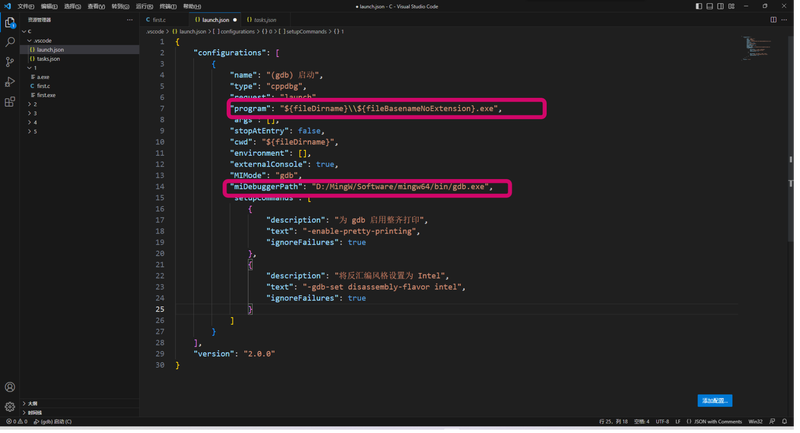Split the editor to the right

click(x=773, y=20)
